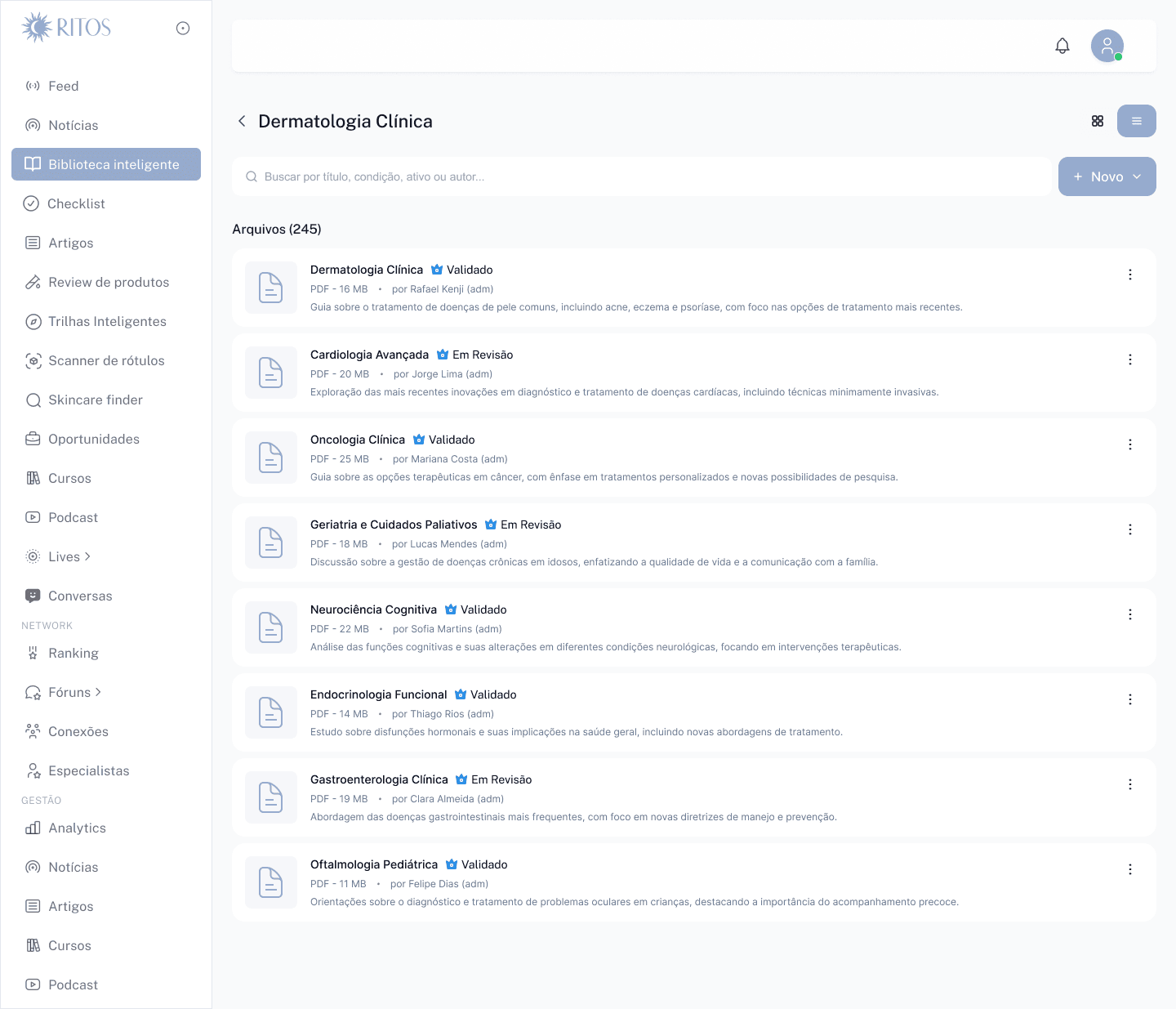Open the Geriatria e Cuidados Paliativos file title
Screen dimensions: 1176x1009
(394, 525)
